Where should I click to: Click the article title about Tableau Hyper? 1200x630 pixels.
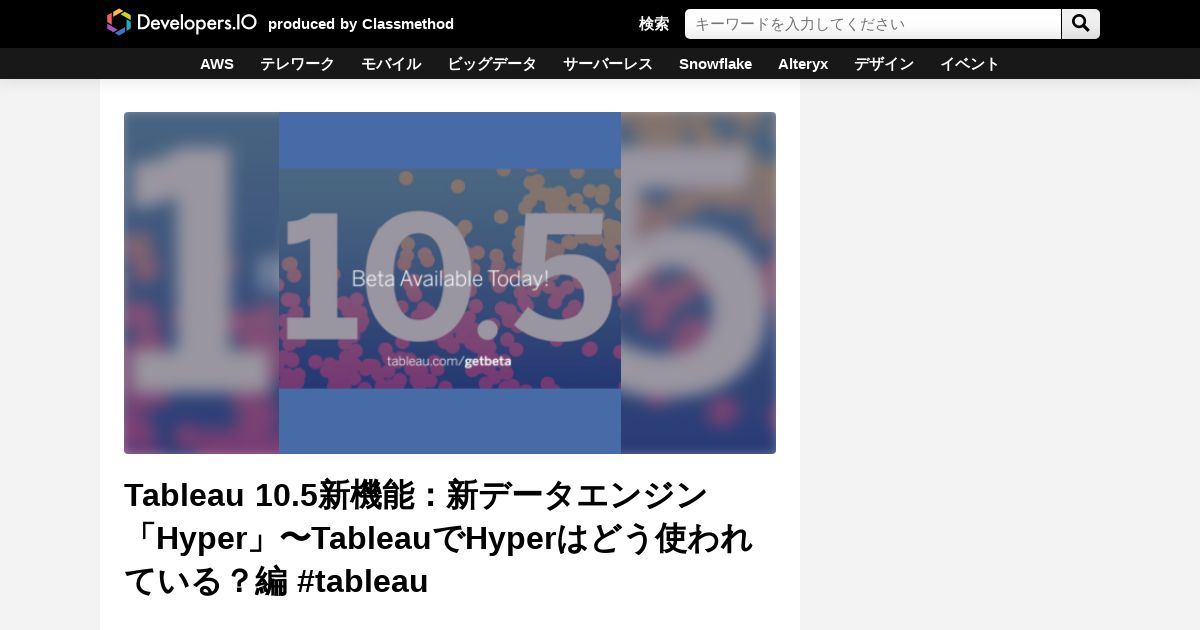[438, 538]
